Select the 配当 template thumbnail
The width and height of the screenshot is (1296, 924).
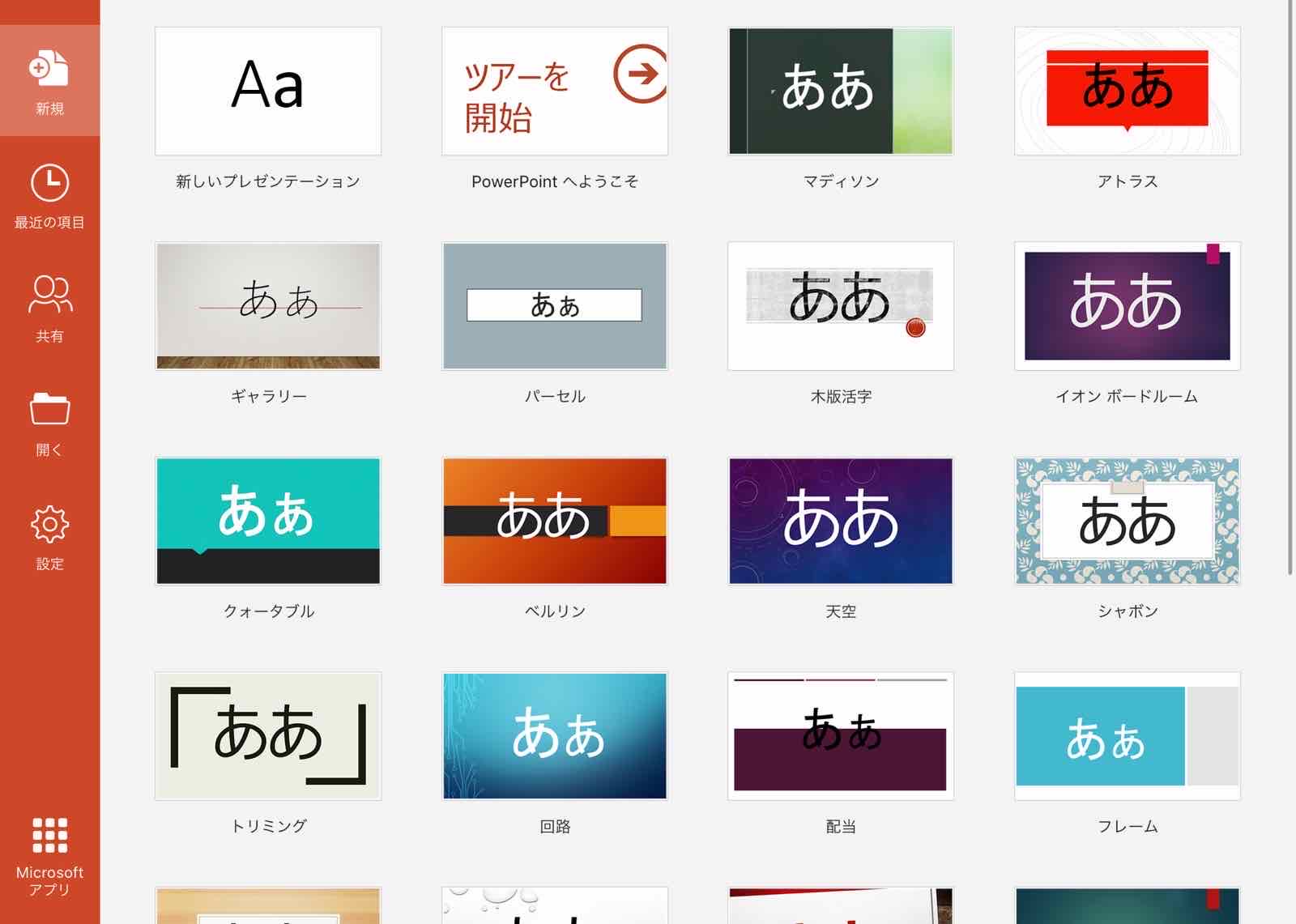click(x=841, y=736)
